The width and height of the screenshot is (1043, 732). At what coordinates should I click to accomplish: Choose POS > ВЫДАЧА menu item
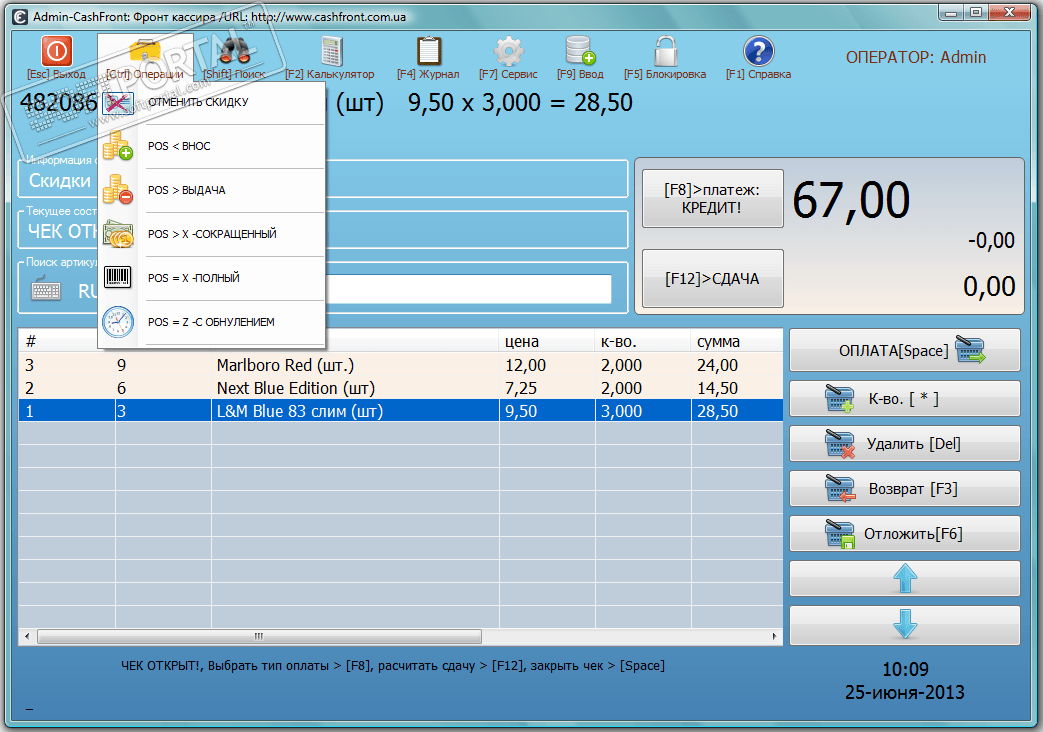[212, 190]
